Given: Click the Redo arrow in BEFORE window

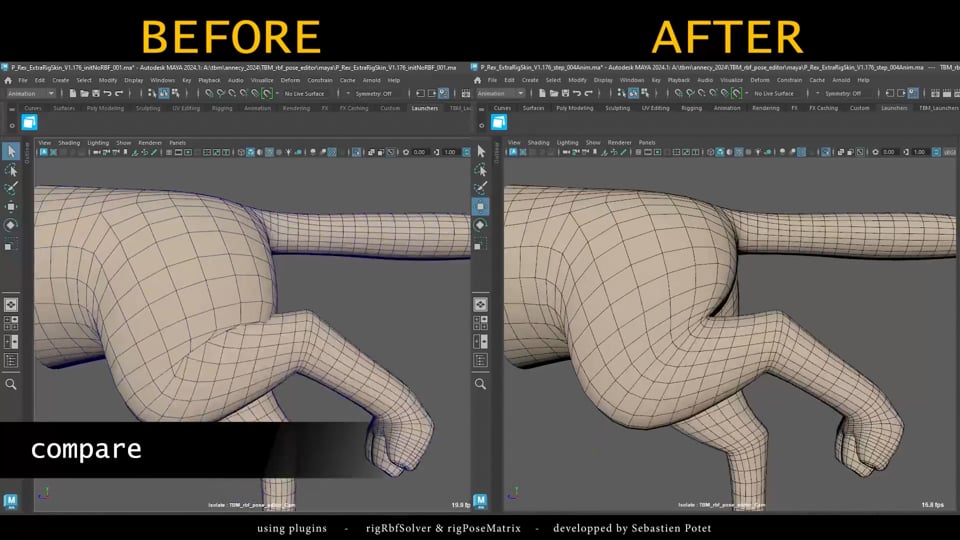Looking at the screenshot, I should click(x=119, y=94).
